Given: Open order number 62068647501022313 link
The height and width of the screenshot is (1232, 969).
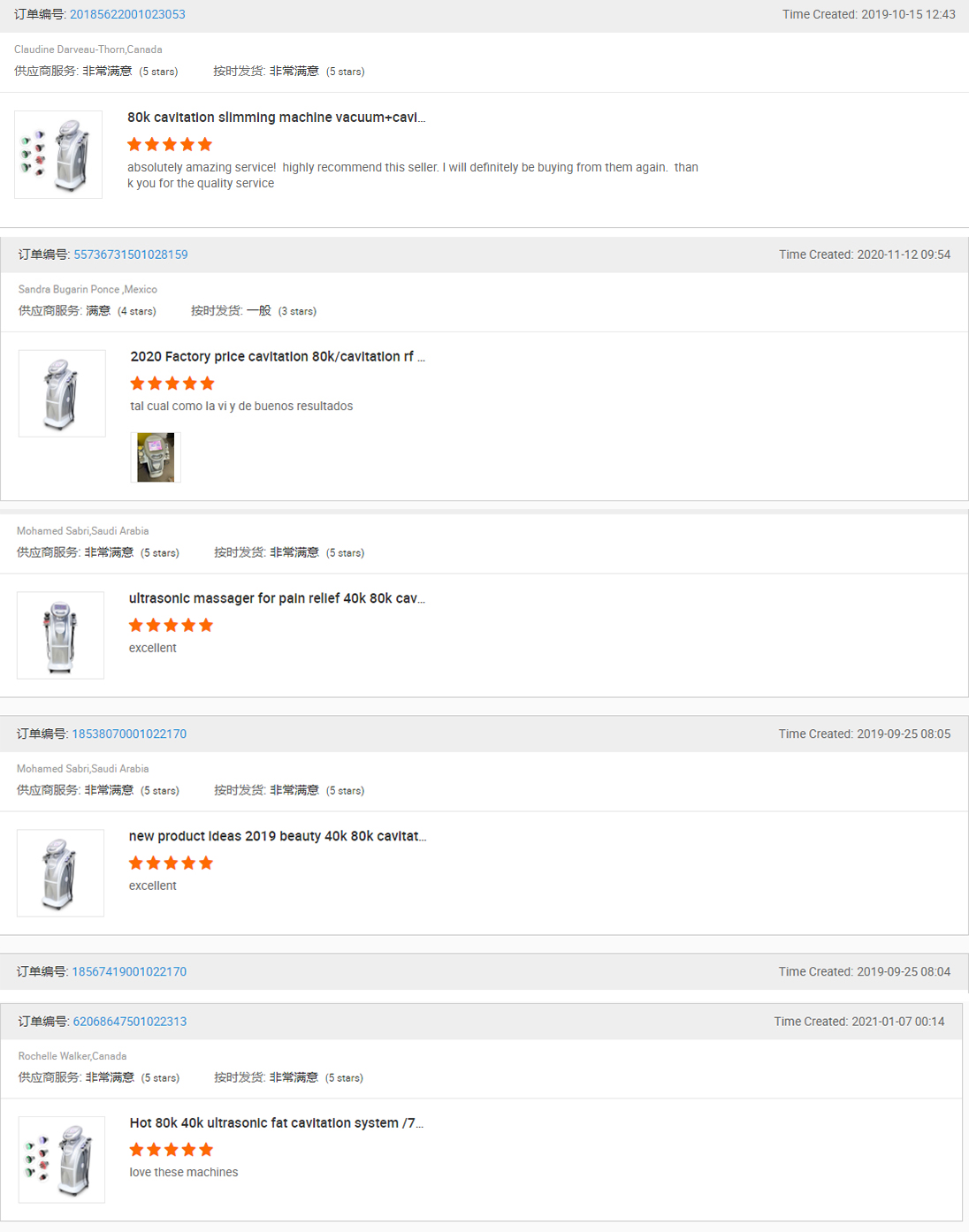Looking at the screenshot, I should point(129,1022).
